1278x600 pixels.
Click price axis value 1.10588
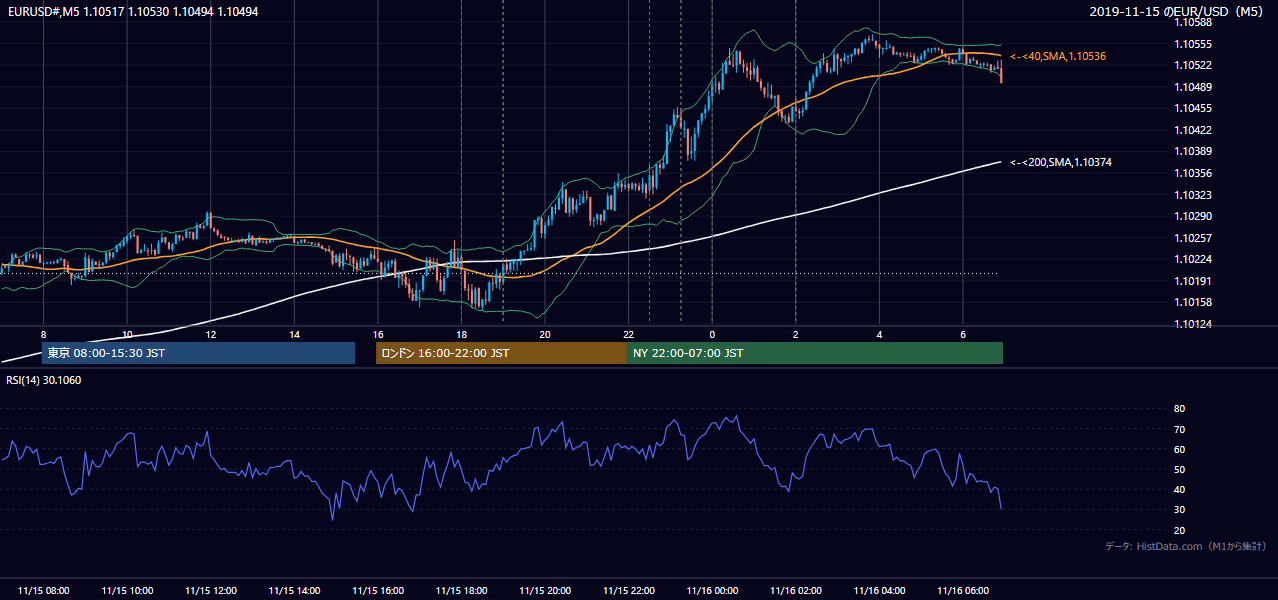pos(1193,22)
